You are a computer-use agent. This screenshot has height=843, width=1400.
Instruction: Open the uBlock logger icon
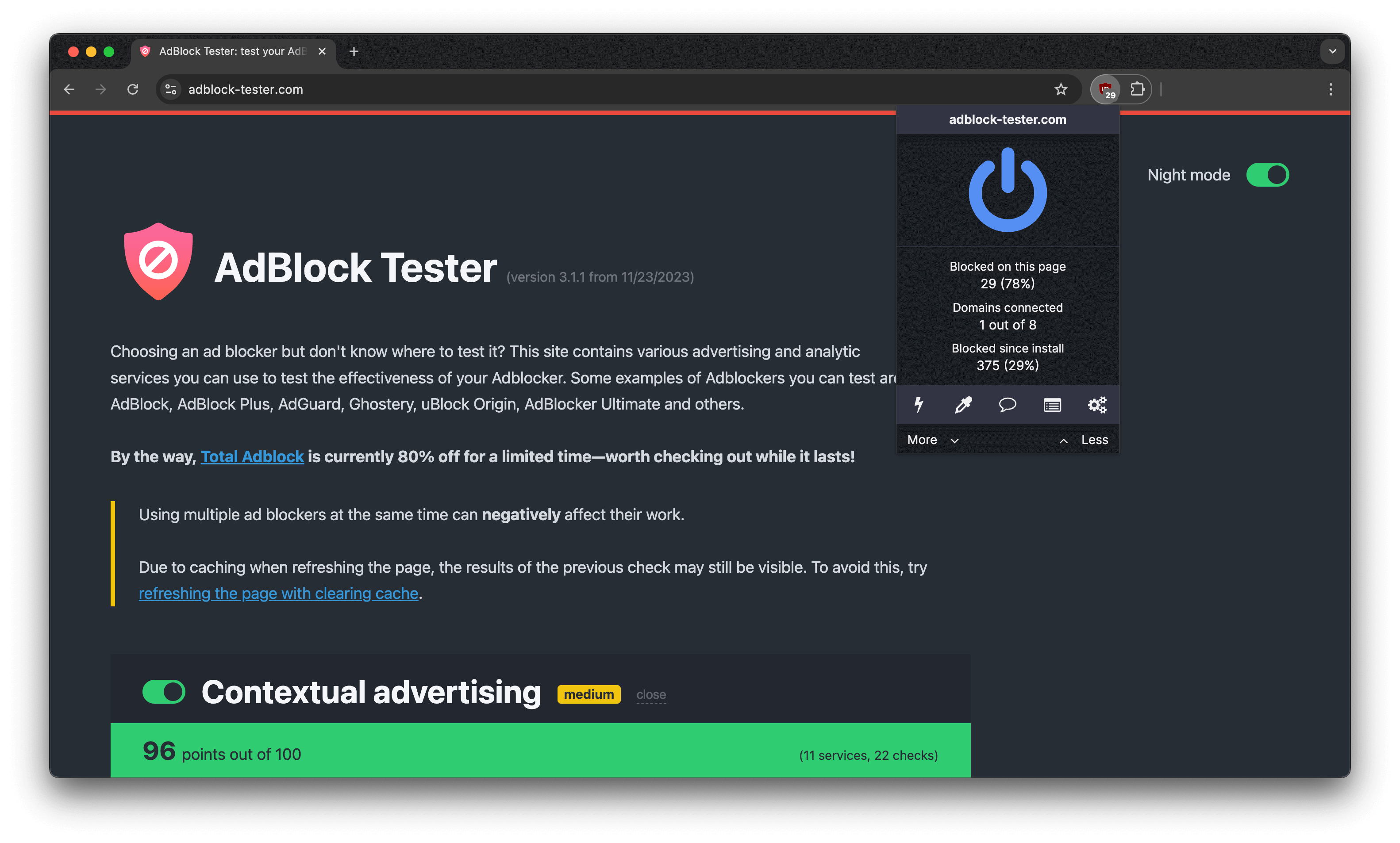click(x=1052, y=405)
